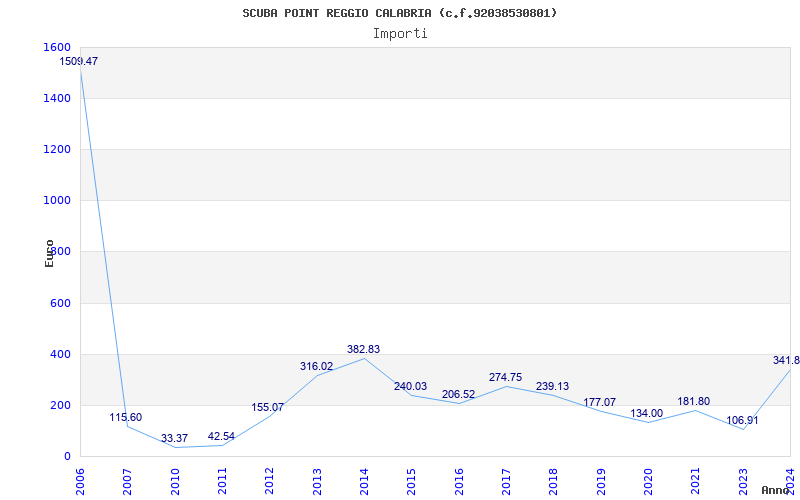This screenshot has width=800, height=500.
Task: Select the 400 y-axis tick label
Action: click(60, 355)
